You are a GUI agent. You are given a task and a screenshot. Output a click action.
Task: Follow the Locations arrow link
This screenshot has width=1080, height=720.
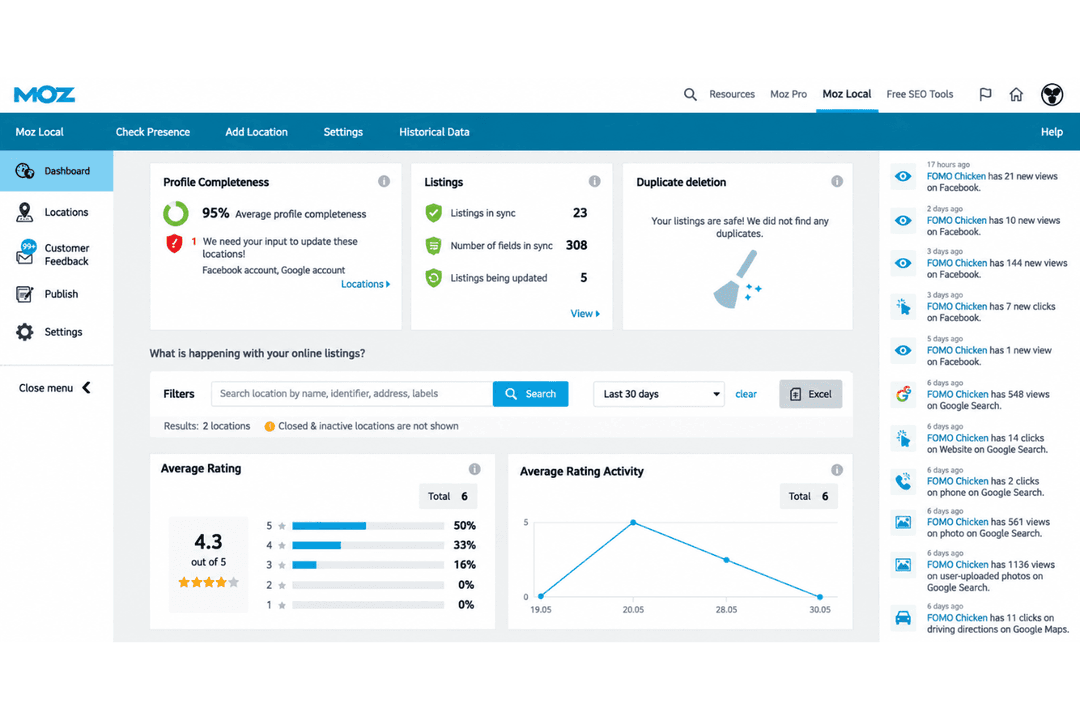[365, 284]
